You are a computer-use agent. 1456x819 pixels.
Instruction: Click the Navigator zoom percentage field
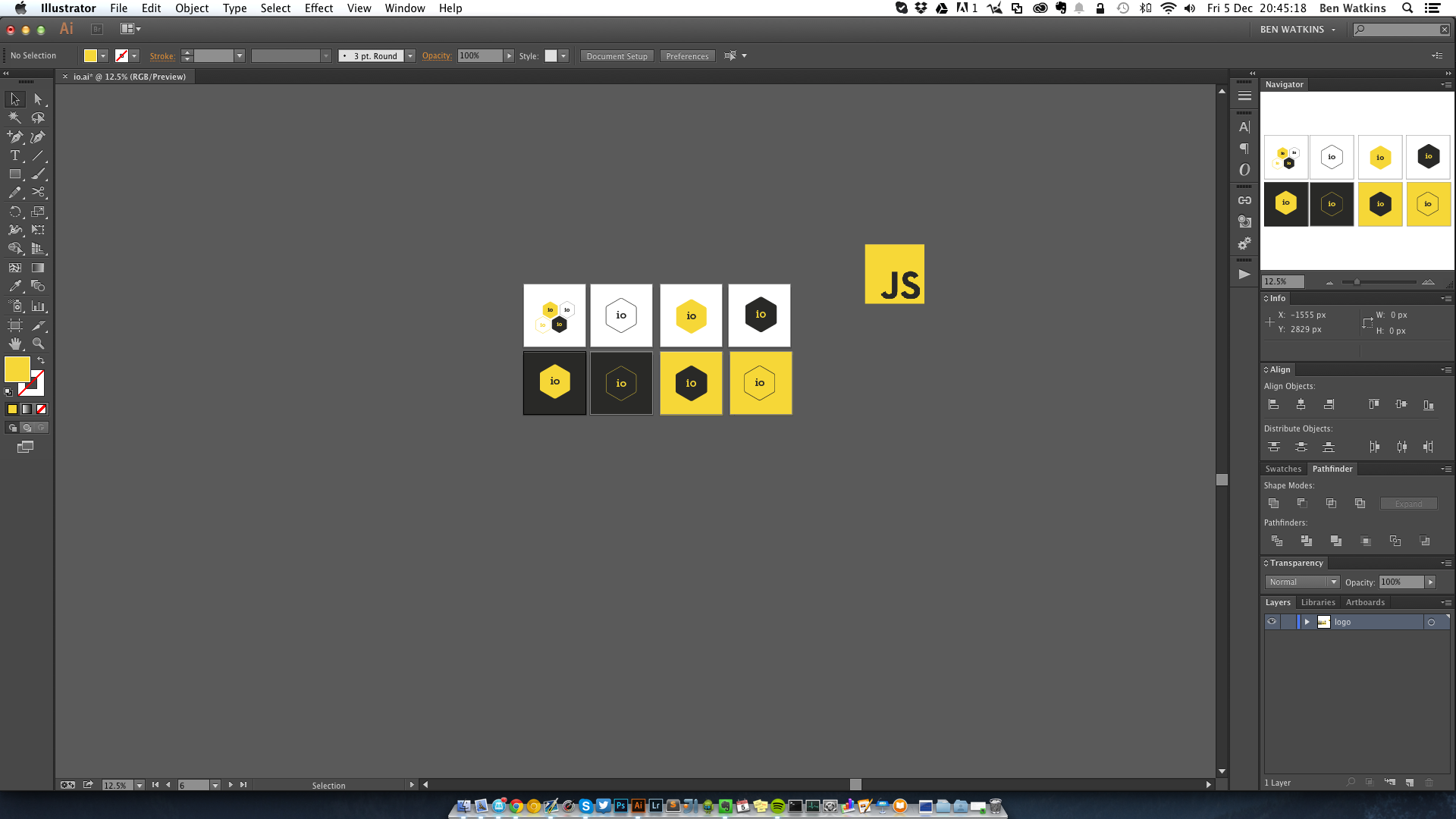[x=1283, y=281]
